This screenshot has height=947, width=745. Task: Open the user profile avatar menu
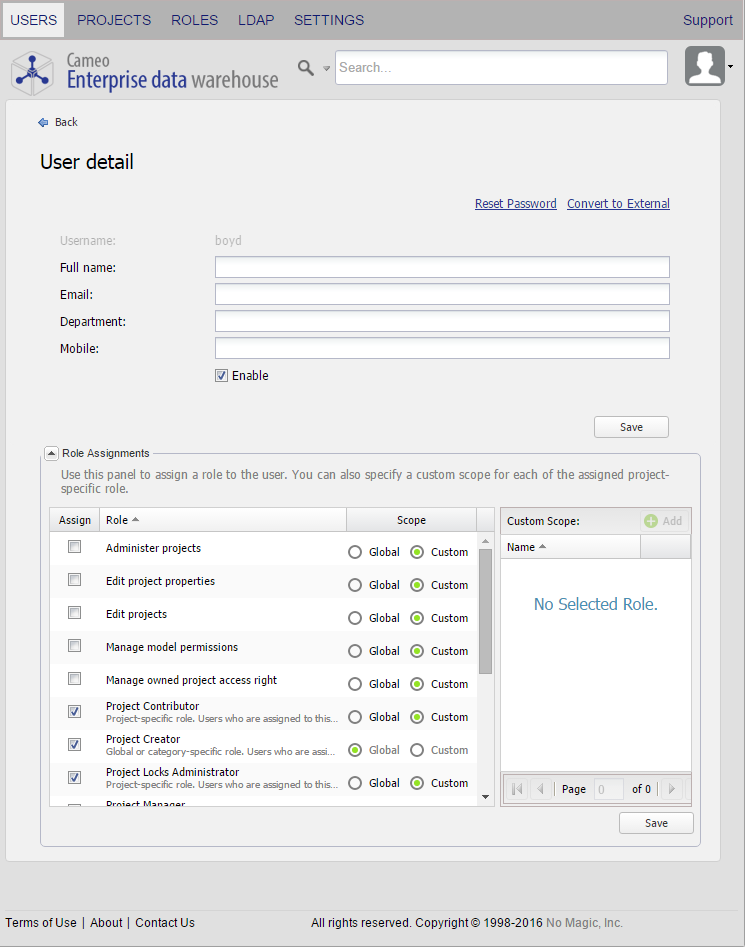click(x=705, y=66)
